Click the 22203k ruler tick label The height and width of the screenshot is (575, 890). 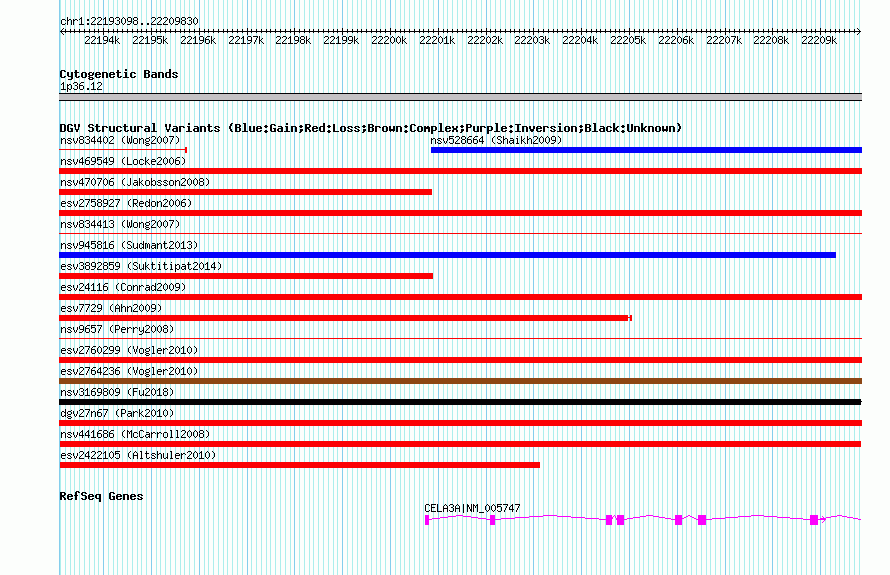532,40
